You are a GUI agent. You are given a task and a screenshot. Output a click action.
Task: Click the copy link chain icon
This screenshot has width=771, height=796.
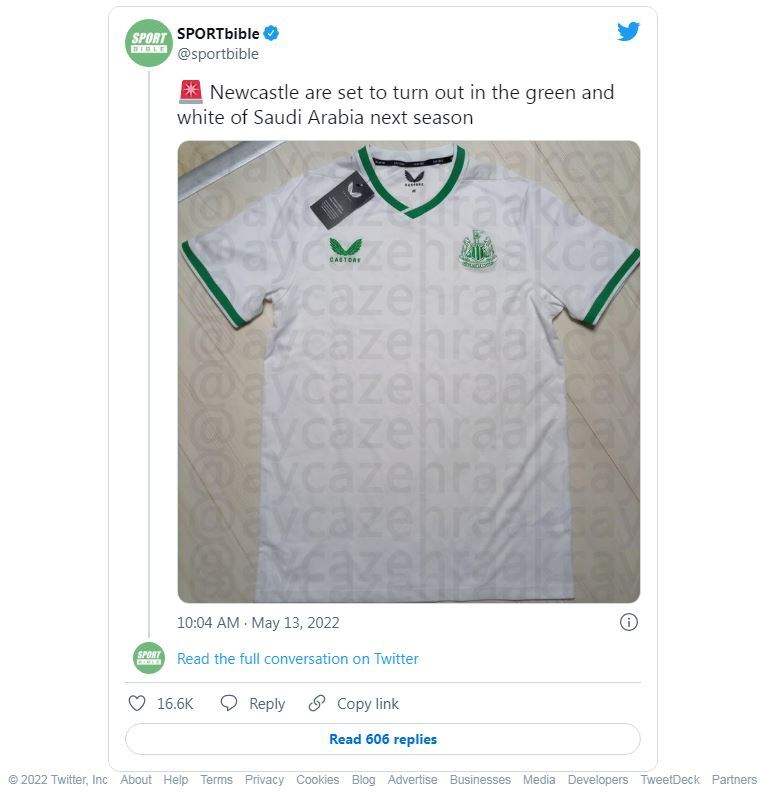click(x=317, y=704)
